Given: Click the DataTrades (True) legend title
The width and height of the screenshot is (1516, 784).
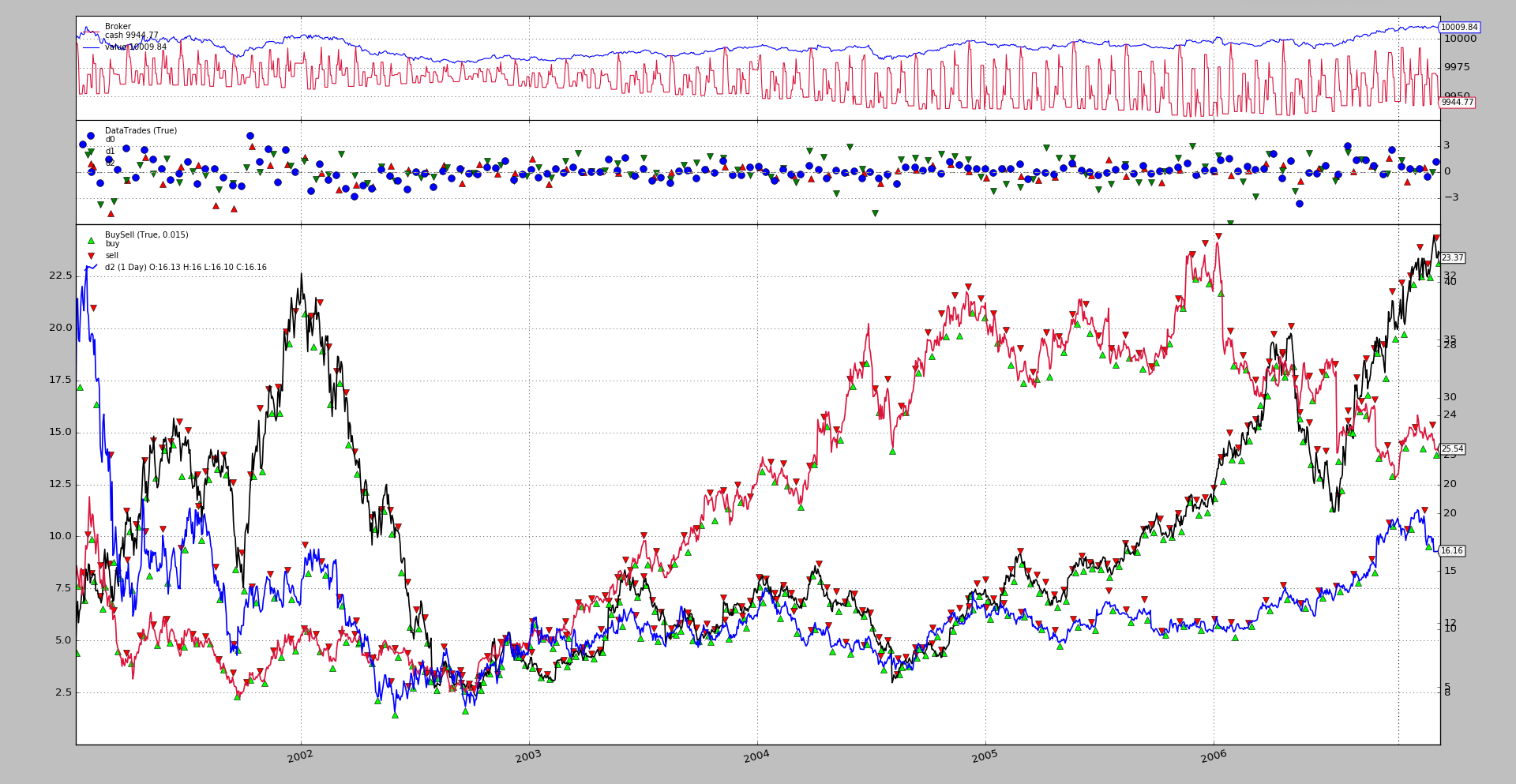Looking at the screenshot, I should [141, 131].
